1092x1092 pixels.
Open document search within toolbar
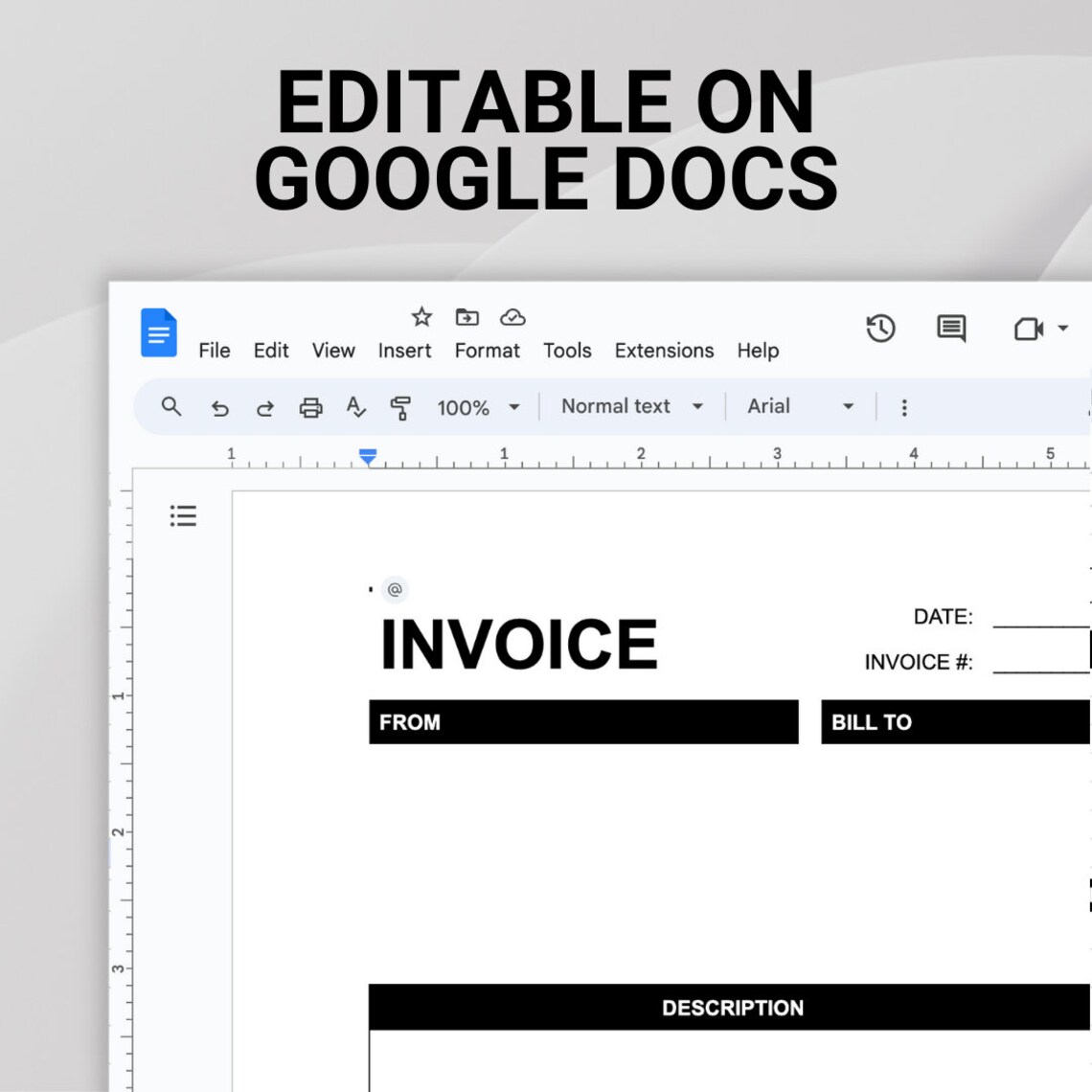171,406
